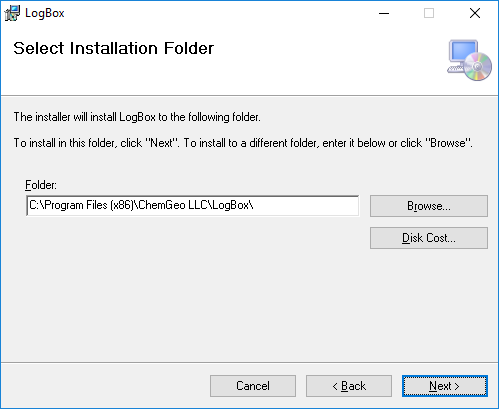Close the LogBox setup dialog

475,13
